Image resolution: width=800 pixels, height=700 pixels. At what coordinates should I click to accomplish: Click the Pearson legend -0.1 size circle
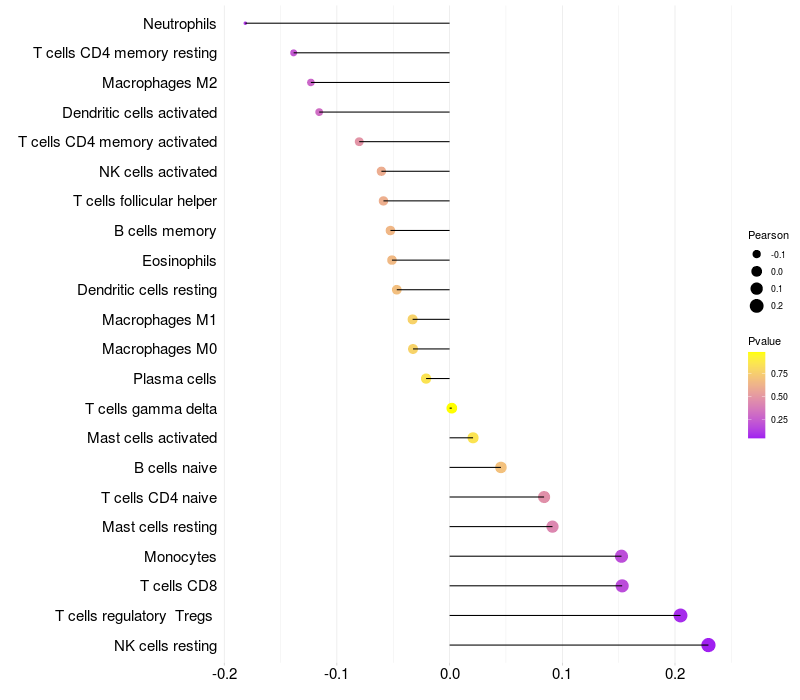tap(757, 254)
